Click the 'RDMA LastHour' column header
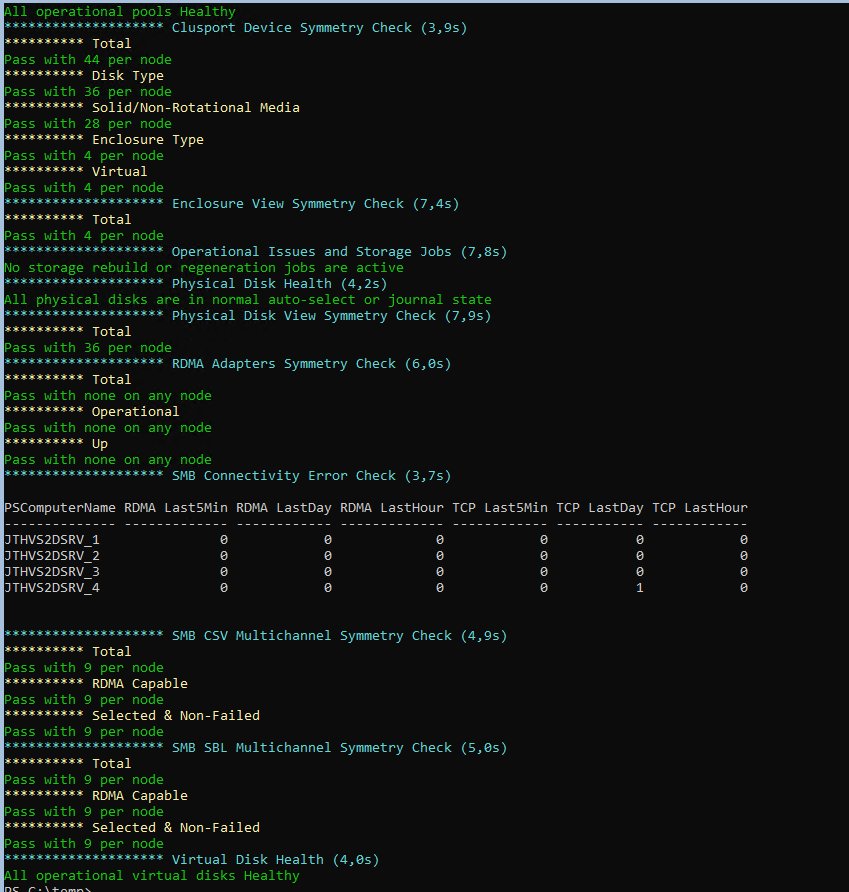The width and height of the screenshot is (849, 892). coord(391,507)
